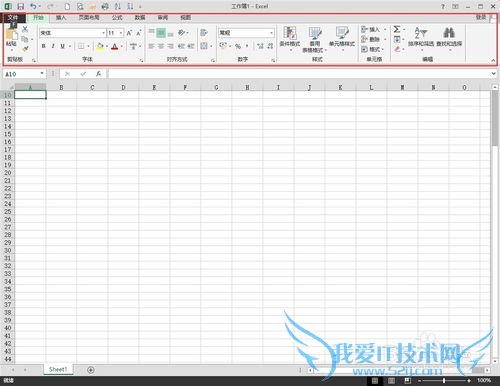This screenshot has width=500, height=386.
Task: Toggle Italic formatting
Action: click(53, 46)
